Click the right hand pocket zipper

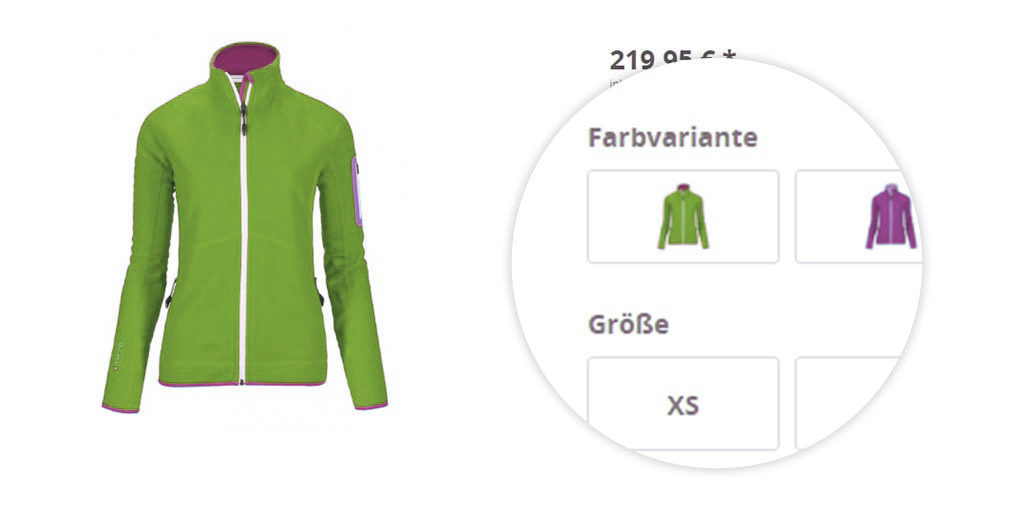pos(320,291)
